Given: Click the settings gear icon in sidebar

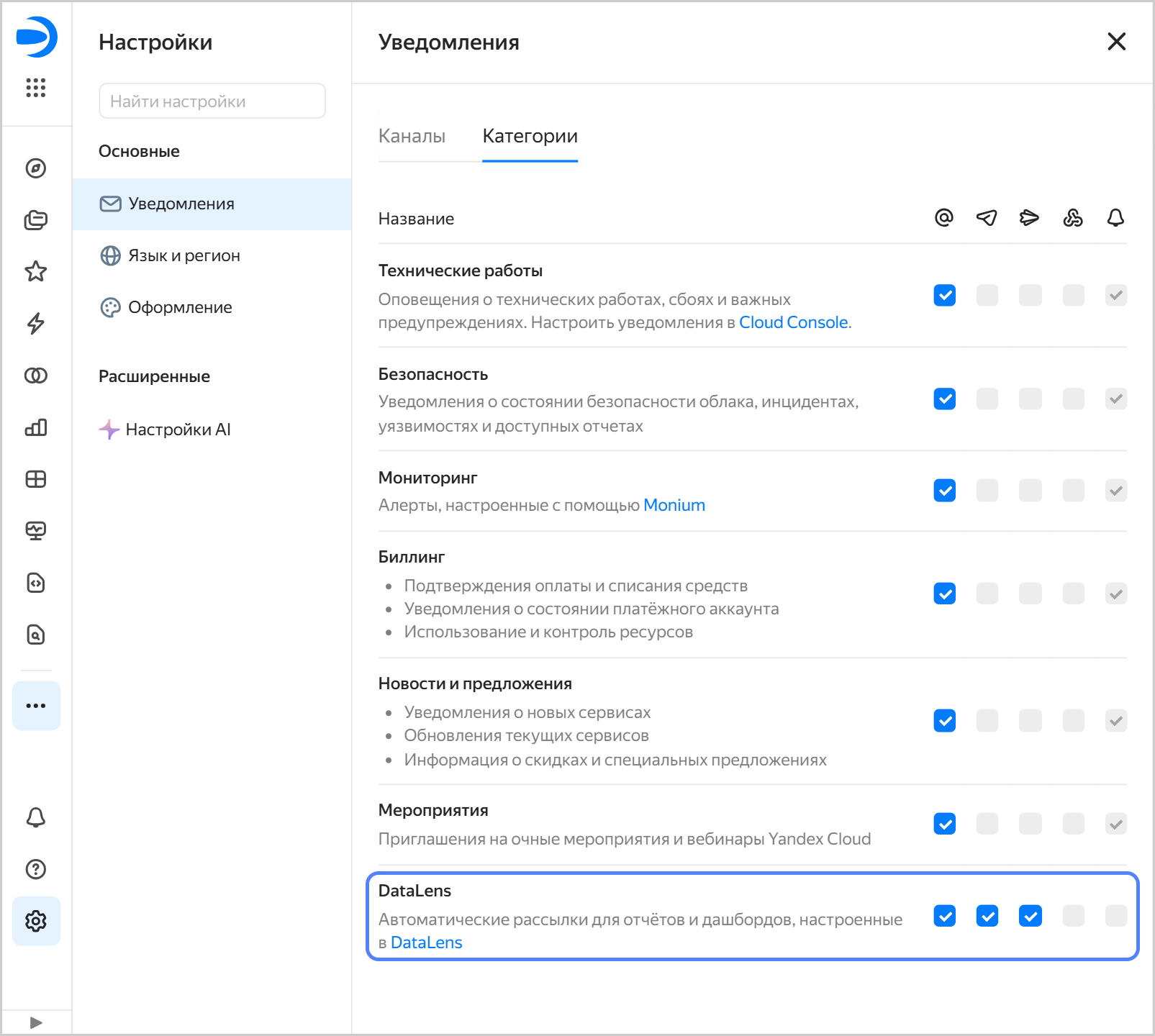Looking at the screenshot, I should click(36, 921).
